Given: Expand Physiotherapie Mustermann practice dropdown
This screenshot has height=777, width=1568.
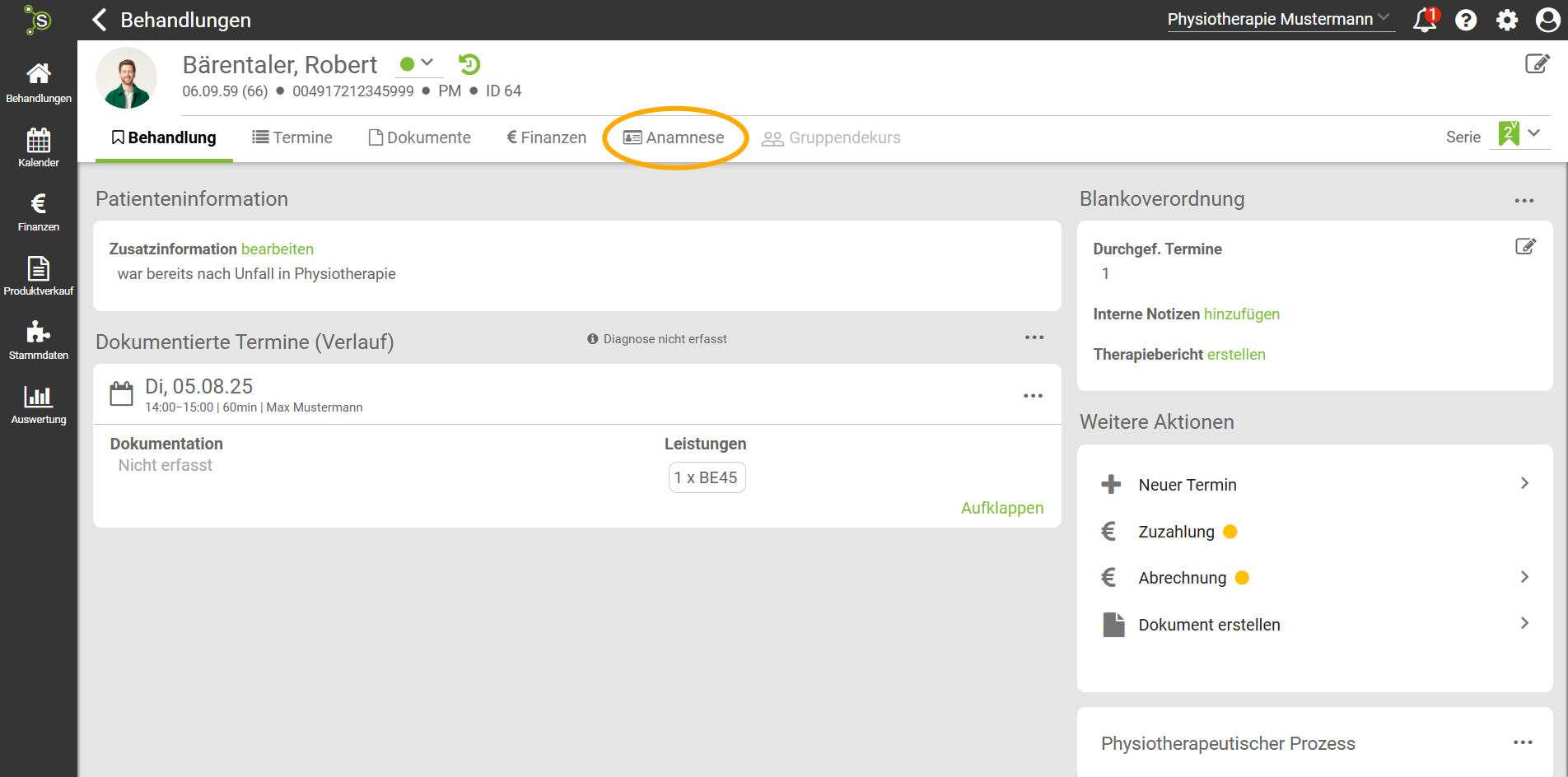Looking at the screenshot, I should [1280, 19].
